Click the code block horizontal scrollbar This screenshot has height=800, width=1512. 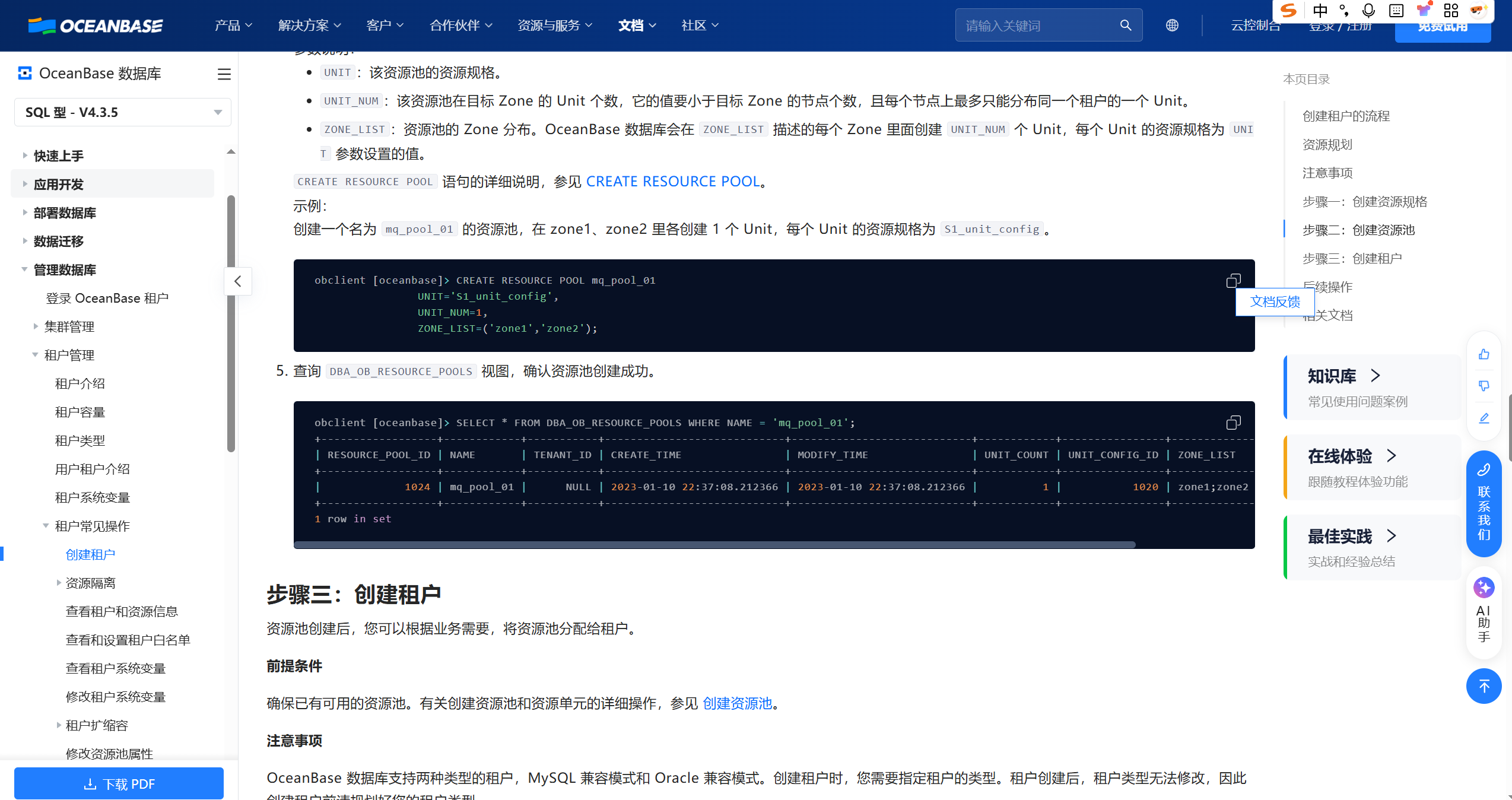[714, 545]
